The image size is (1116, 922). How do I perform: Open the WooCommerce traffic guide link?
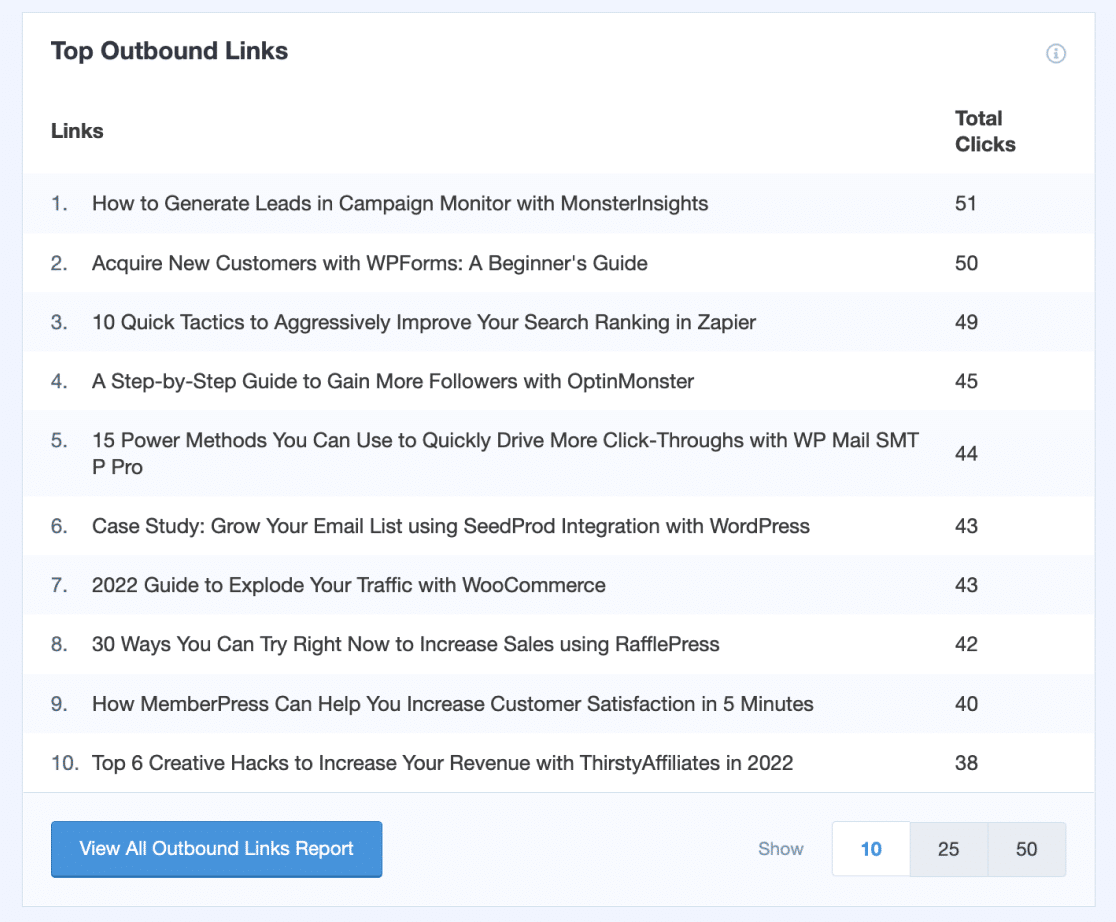tap(349, 585)
